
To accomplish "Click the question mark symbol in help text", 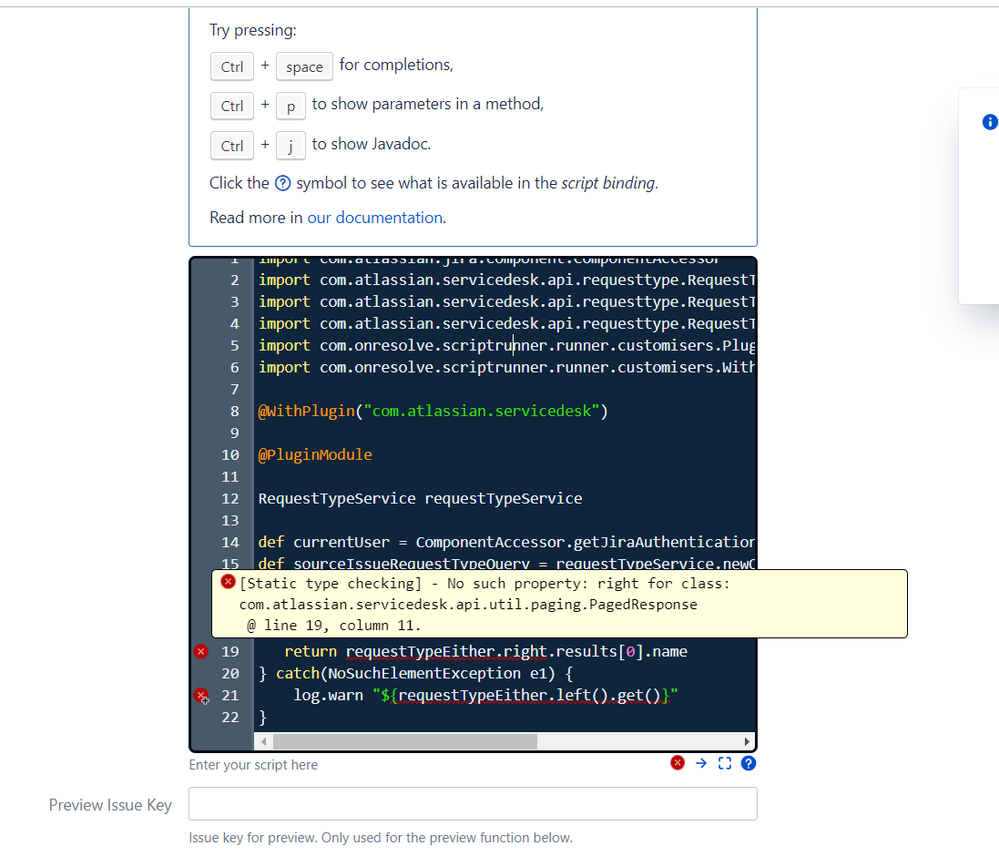I will [x=283, y=184].
